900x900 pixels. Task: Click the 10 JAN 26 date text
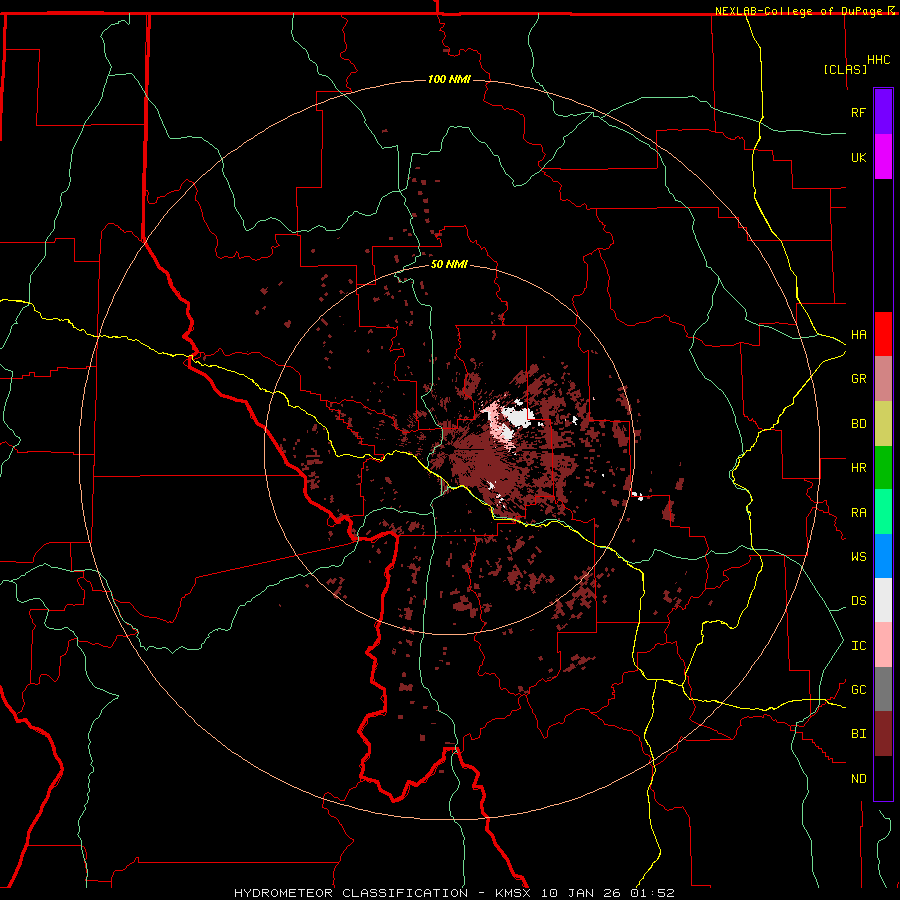coord(581,893)
